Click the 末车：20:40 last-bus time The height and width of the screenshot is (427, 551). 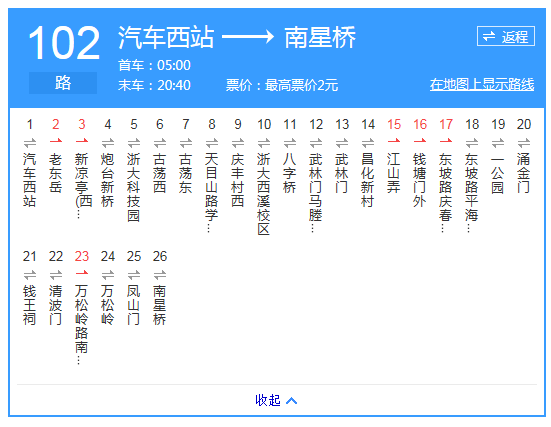coord(154,85)
